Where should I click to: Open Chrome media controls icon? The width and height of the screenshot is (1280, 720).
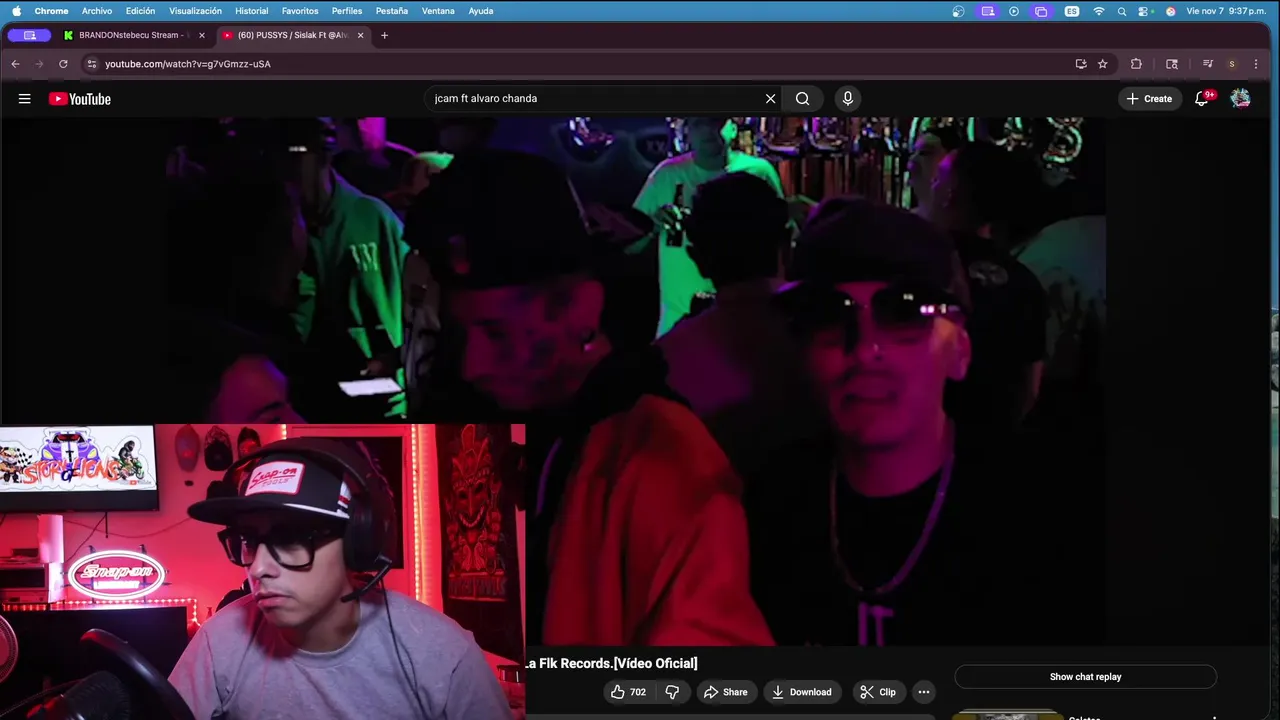1208,64
